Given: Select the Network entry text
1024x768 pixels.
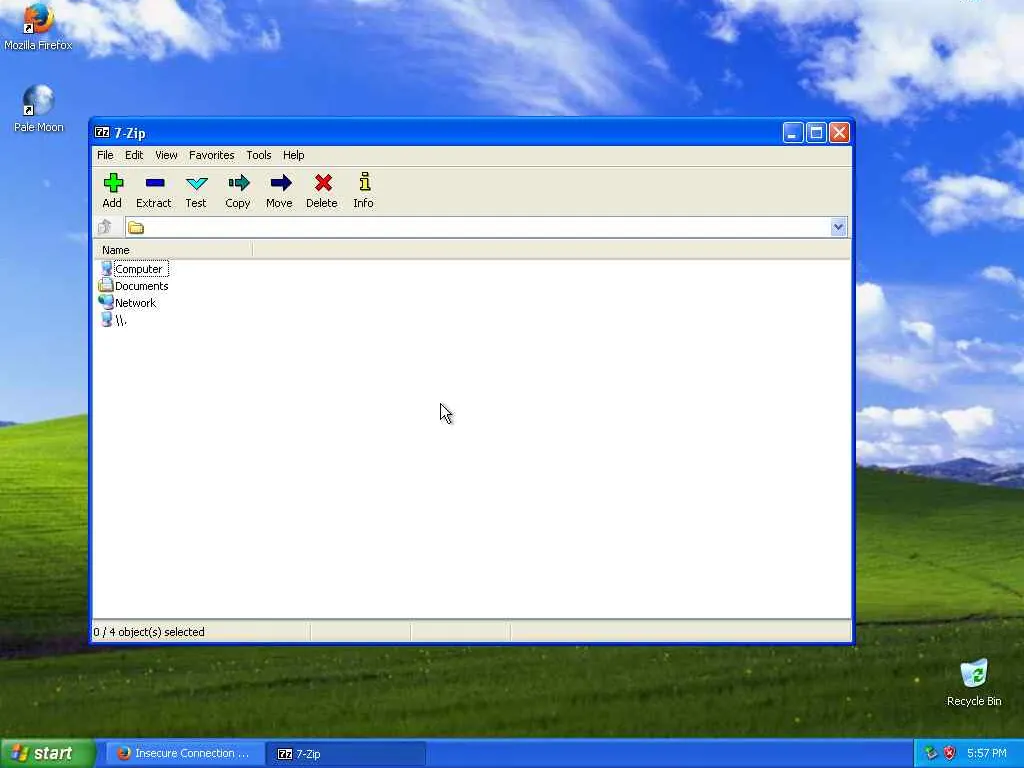Looking at the screenshot, I should point(136,303).
